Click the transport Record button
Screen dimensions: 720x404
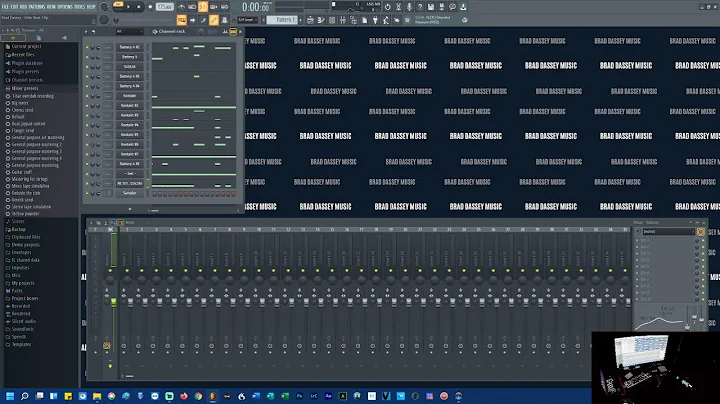point(150,7)
